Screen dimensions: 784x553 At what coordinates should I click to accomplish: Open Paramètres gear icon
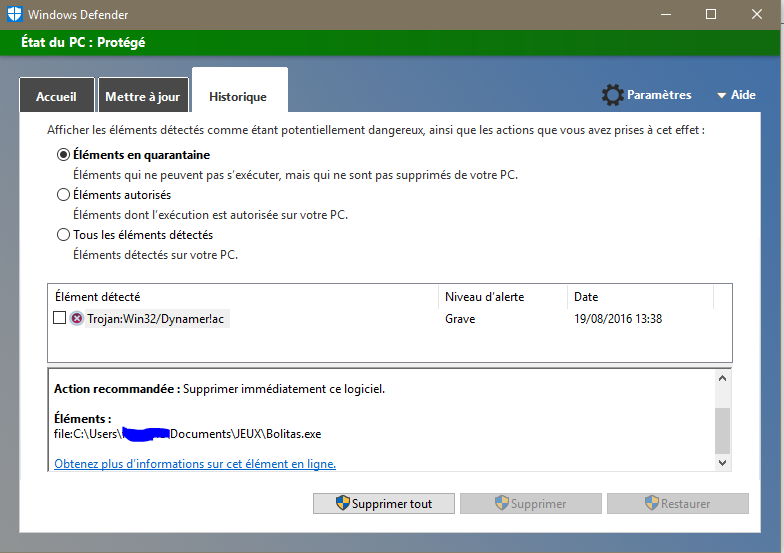tap(612, 95)
